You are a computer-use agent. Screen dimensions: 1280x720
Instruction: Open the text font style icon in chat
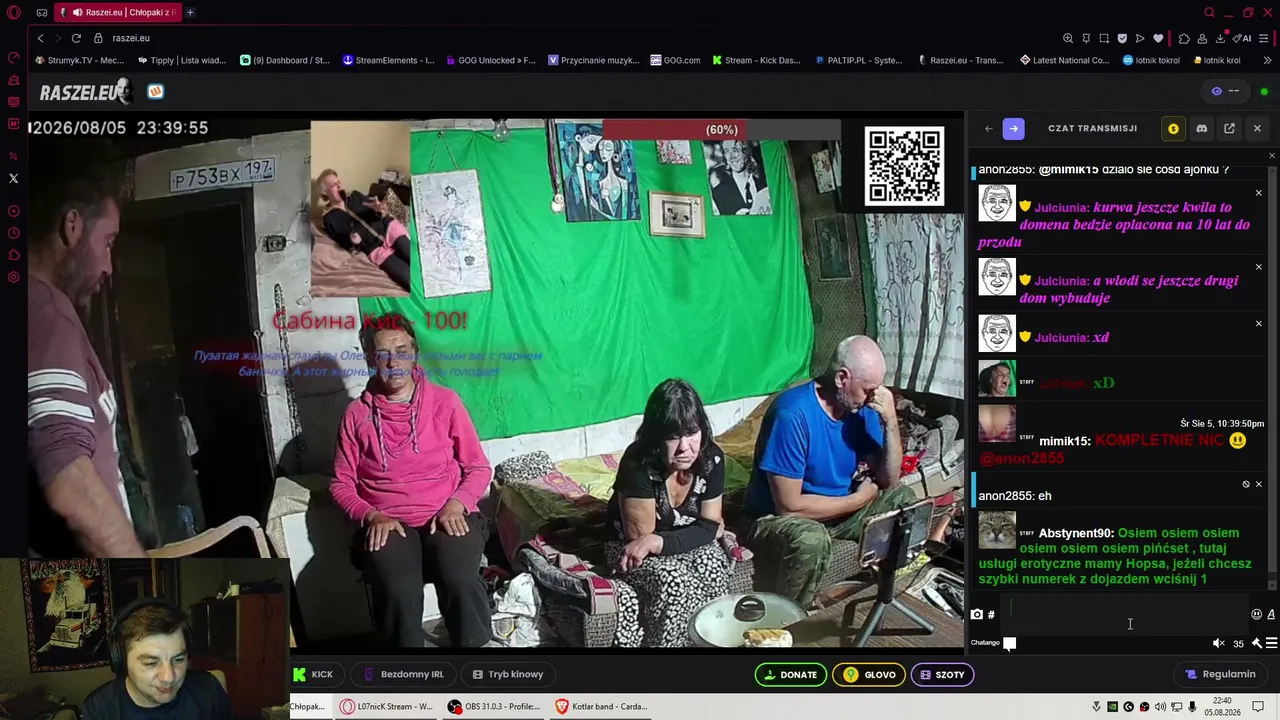[x=1271, y=614]
